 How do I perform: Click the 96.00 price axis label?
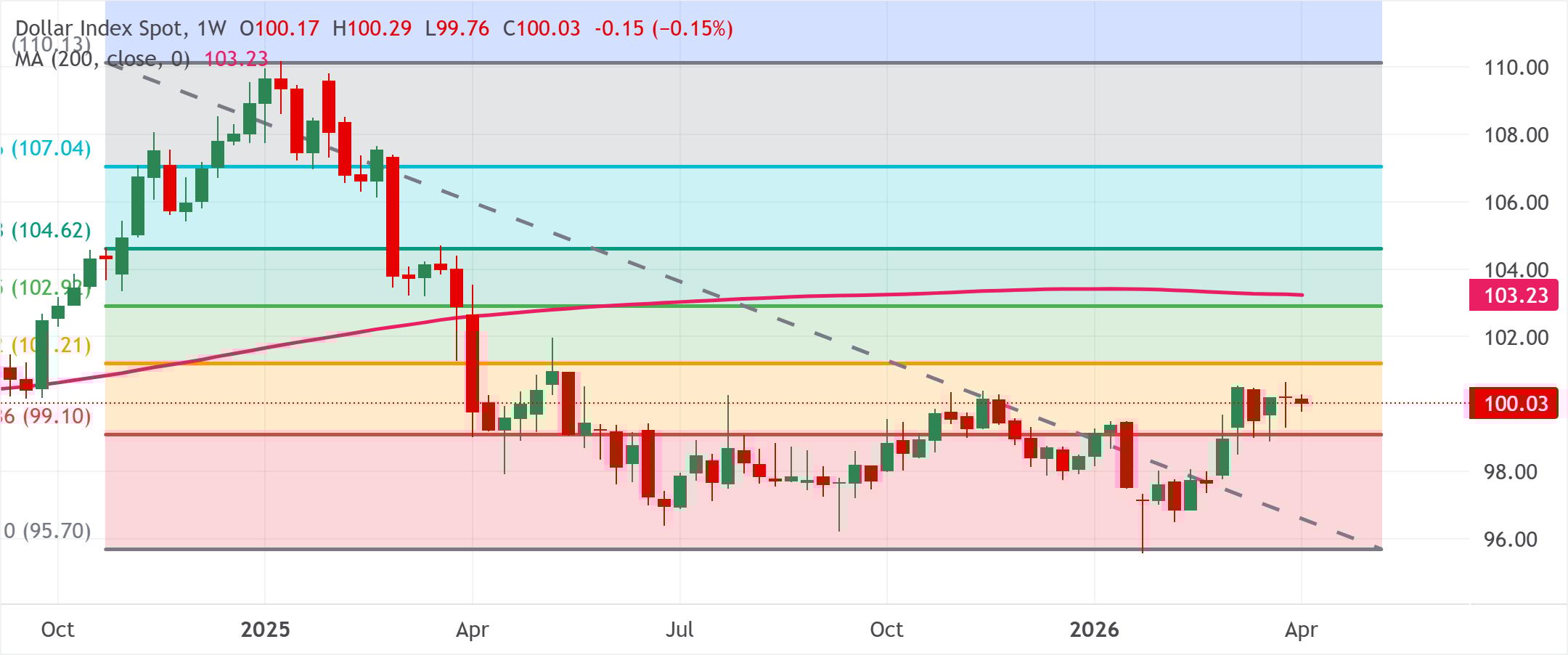pyautogui.click(x=1510, y=540)
